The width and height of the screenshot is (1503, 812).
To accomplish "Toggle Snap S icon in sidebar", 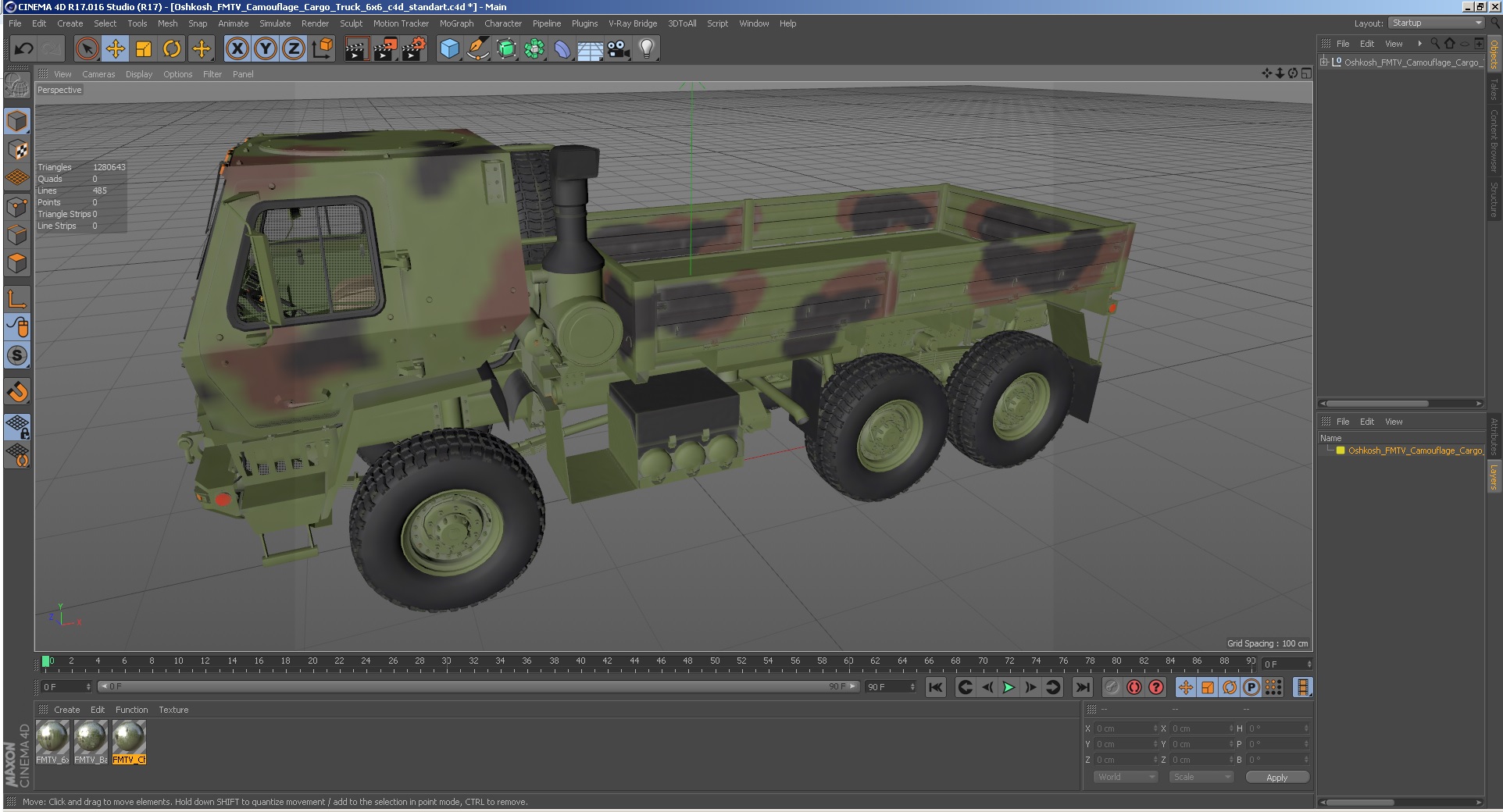I will click(17, 355).
